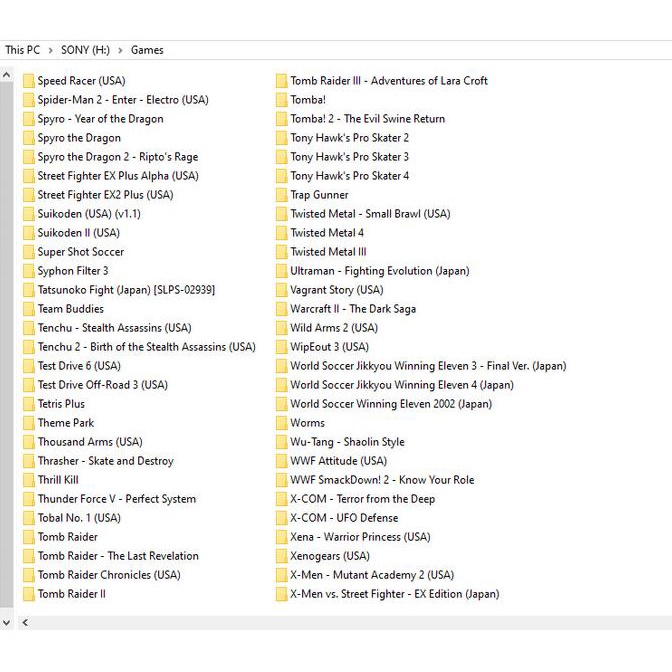The height and width of the screenshot is (672, 672).
Task: Click the folder icon beside Speed Racer (USA)
Action: tap(29, 81)
